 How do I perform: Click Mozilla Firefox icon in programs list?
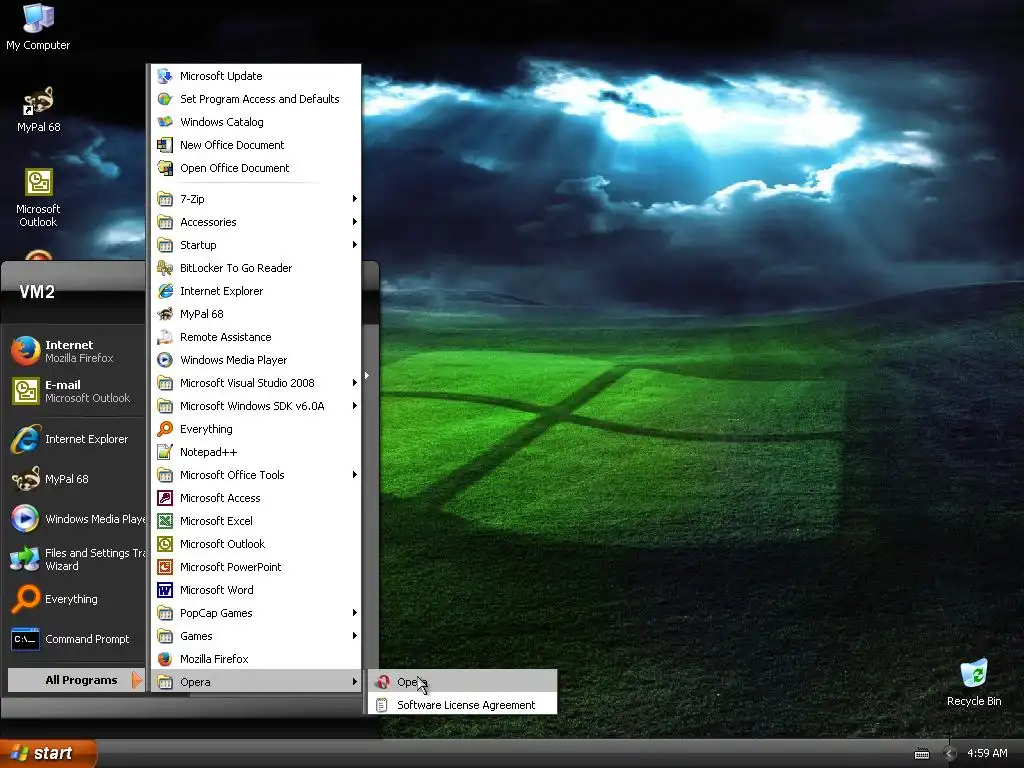[165, 659]
